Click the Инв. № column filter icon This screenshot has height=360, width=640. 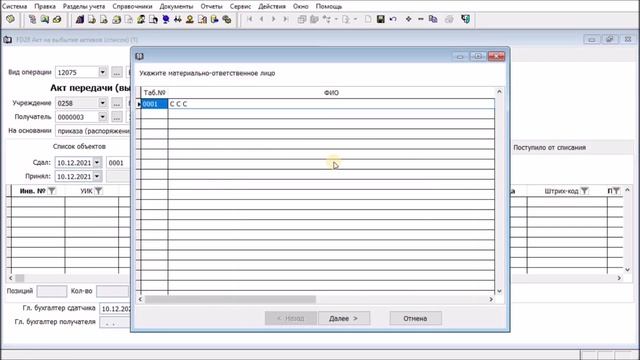pos(52,191)
